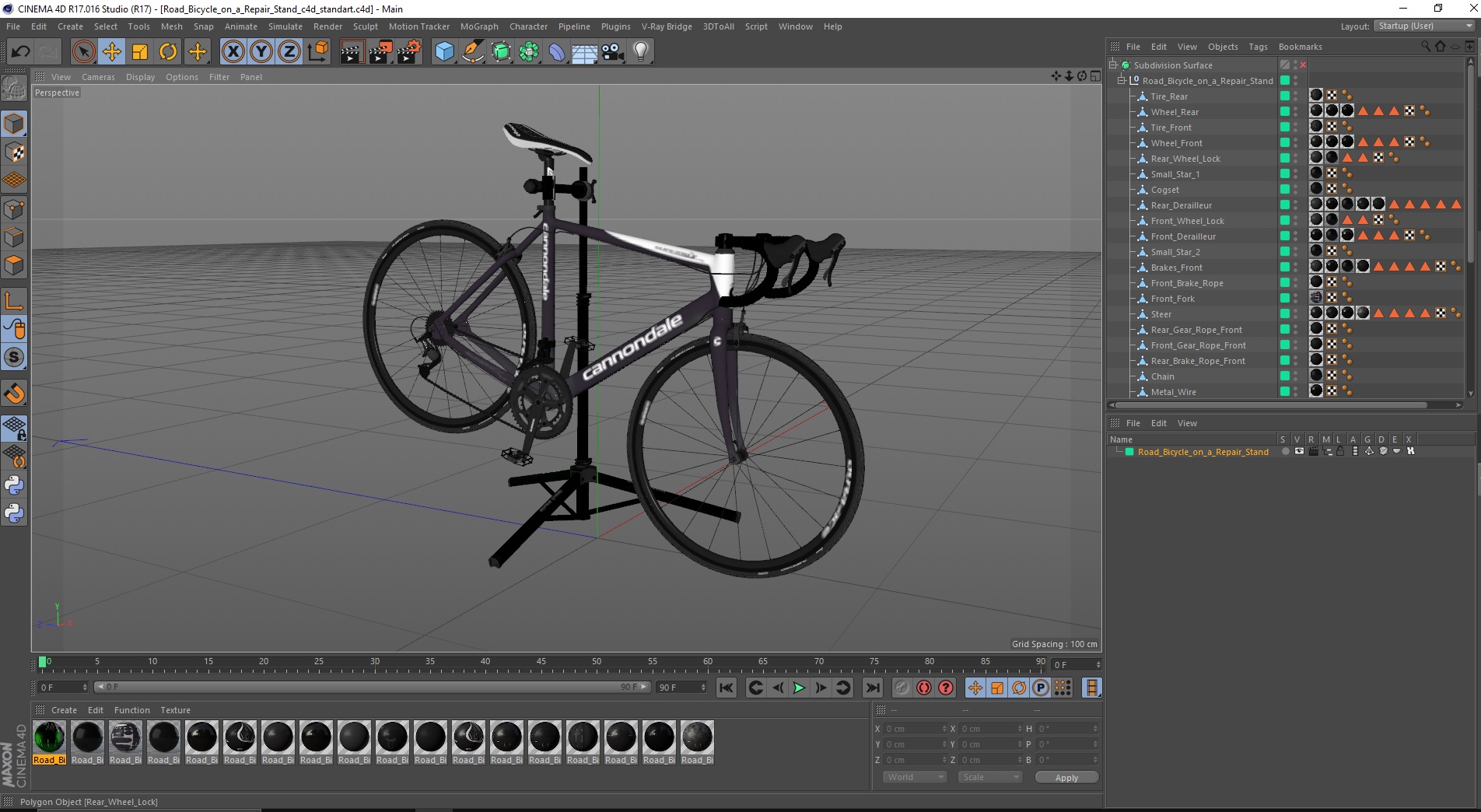Click the X position input field
This screenshot has height=812, width=1481.
(x=915, y=729)
